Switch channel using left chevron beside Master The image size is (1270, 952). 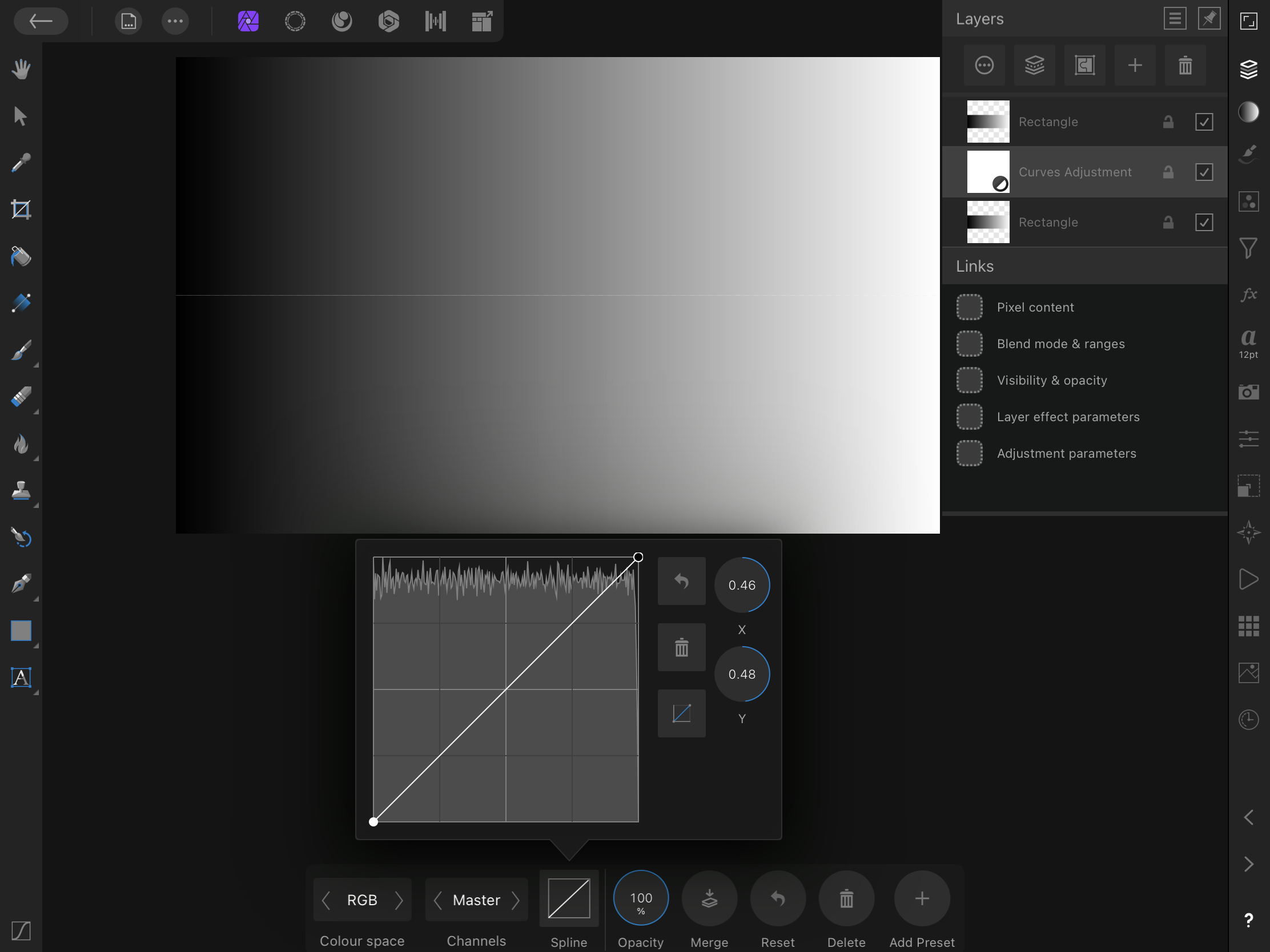[439, 900]
